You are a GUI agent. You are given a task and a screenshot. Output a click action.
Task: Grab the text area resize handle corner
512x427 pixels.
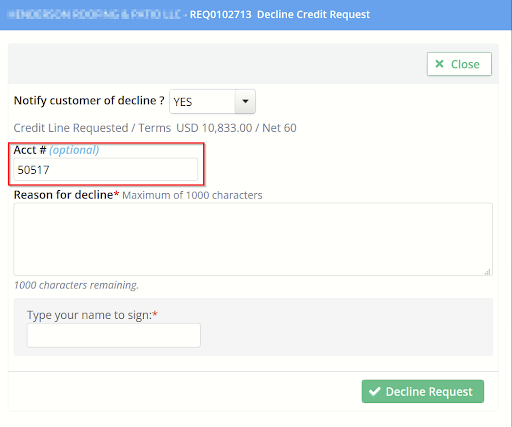(488, 272)
